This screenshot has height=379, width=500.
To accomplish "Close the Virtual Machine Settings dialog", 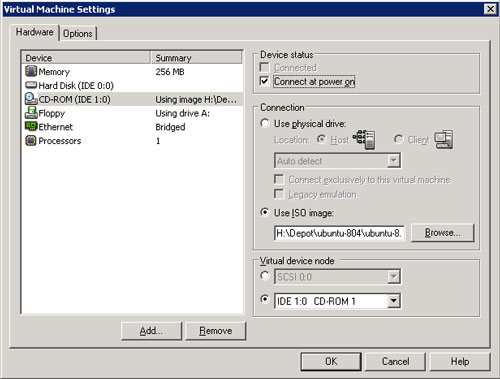I will click(x=490, y=9).
